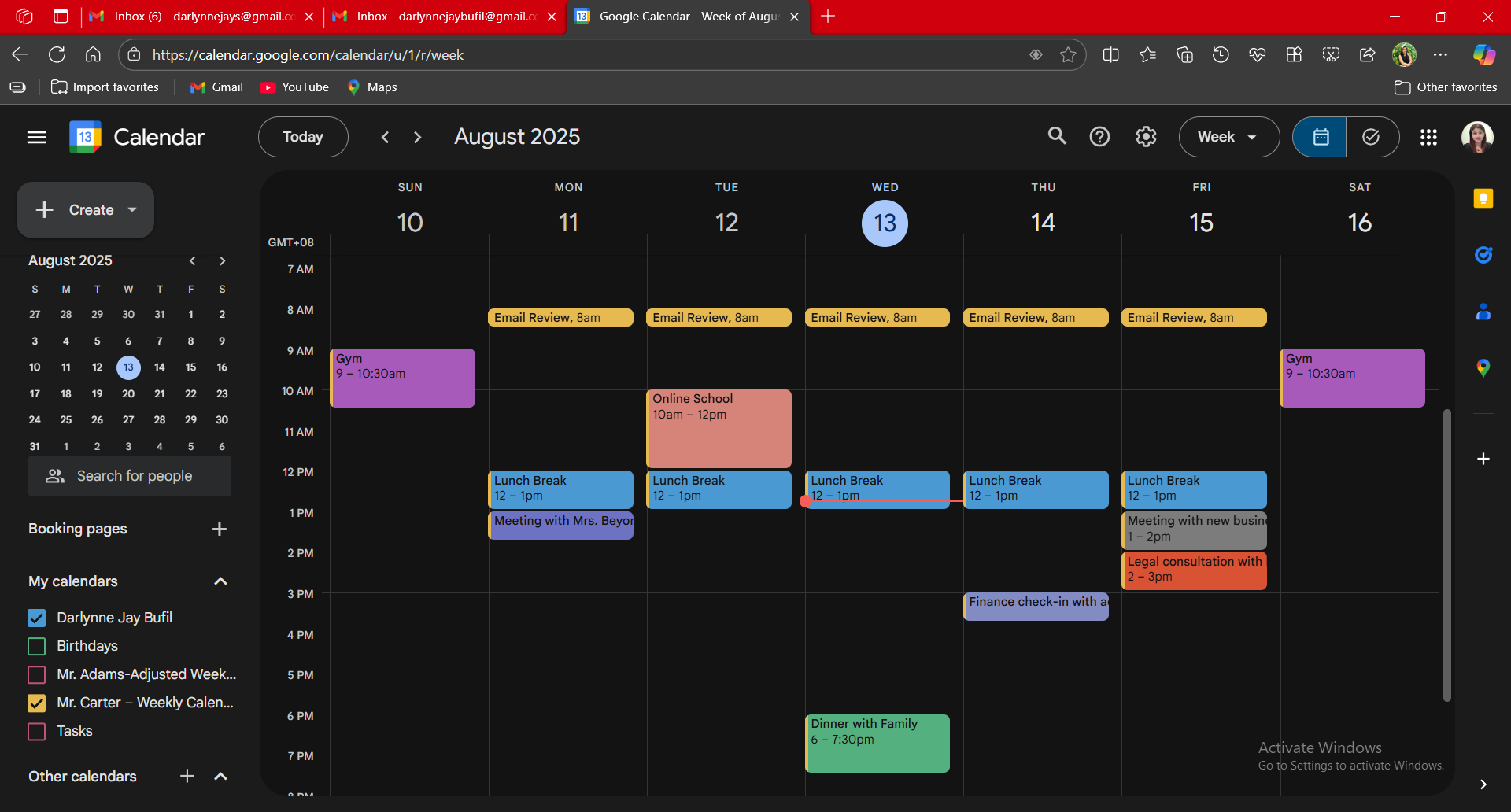Open a new browser tab
This screenshot has width=1511, height=812.
click(x=828, y=17)
